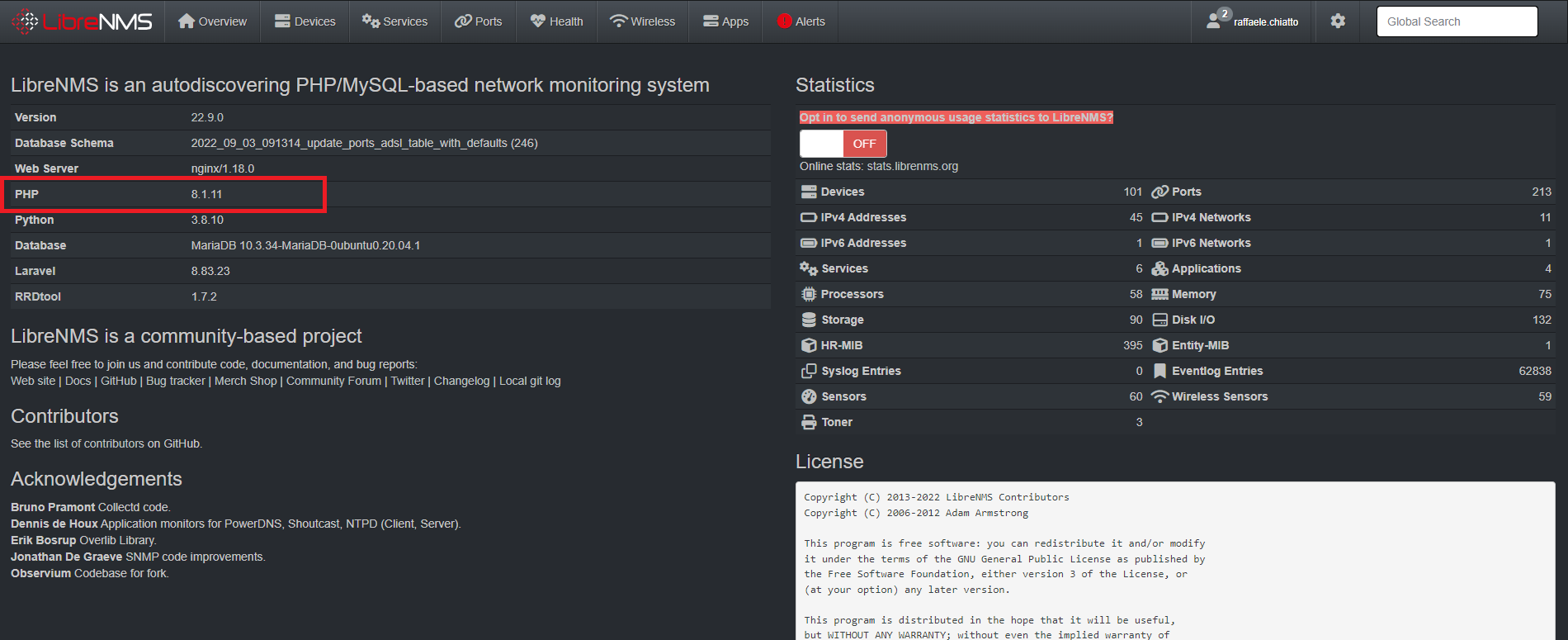
Task: Click the Eventlog Entries count 62838
Action: [x=1535, y=371]
